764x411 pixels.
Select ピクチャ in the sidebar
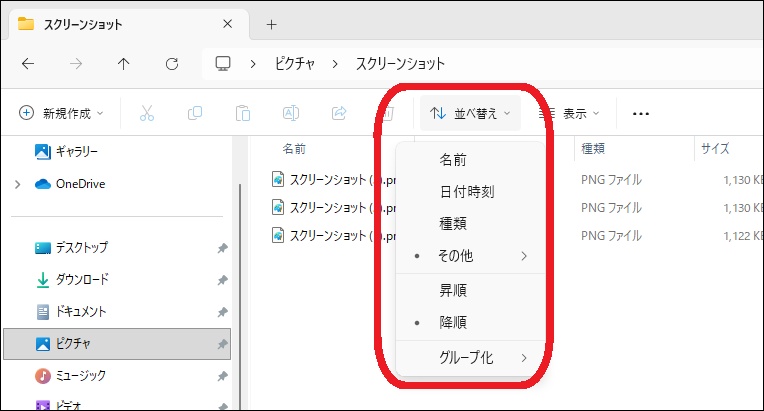coord(117,344)
